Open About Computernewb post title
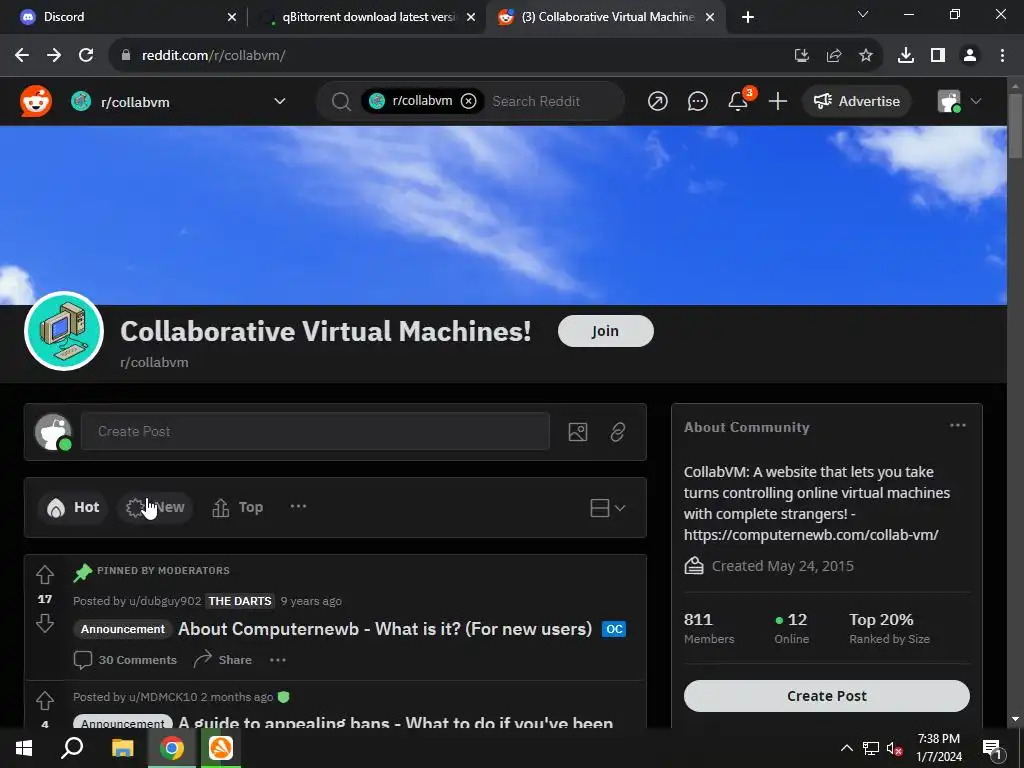1024x768 pixels. point(385,629)
